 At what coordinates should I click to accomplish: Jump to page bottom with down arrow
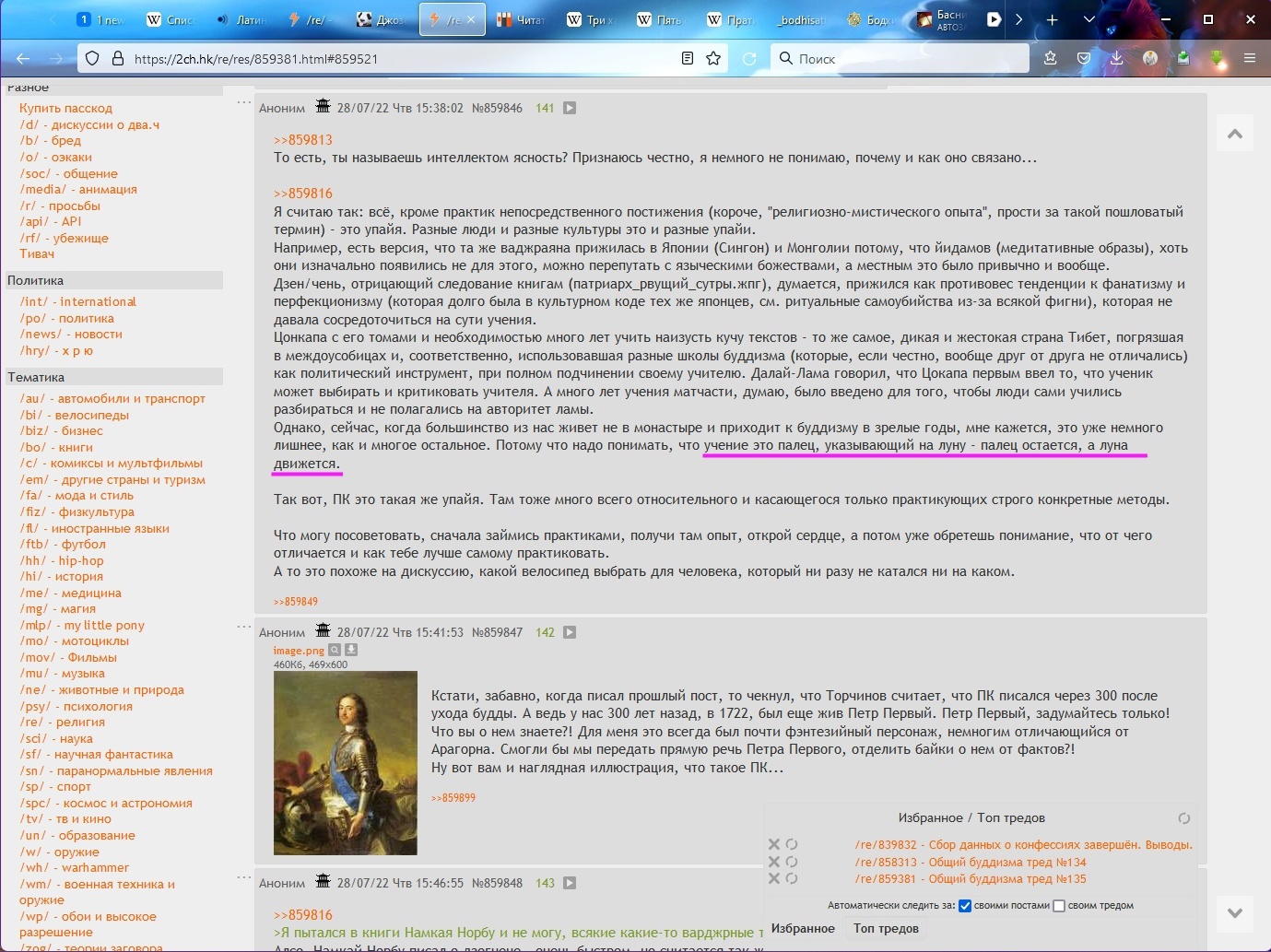click(1235, 913)
